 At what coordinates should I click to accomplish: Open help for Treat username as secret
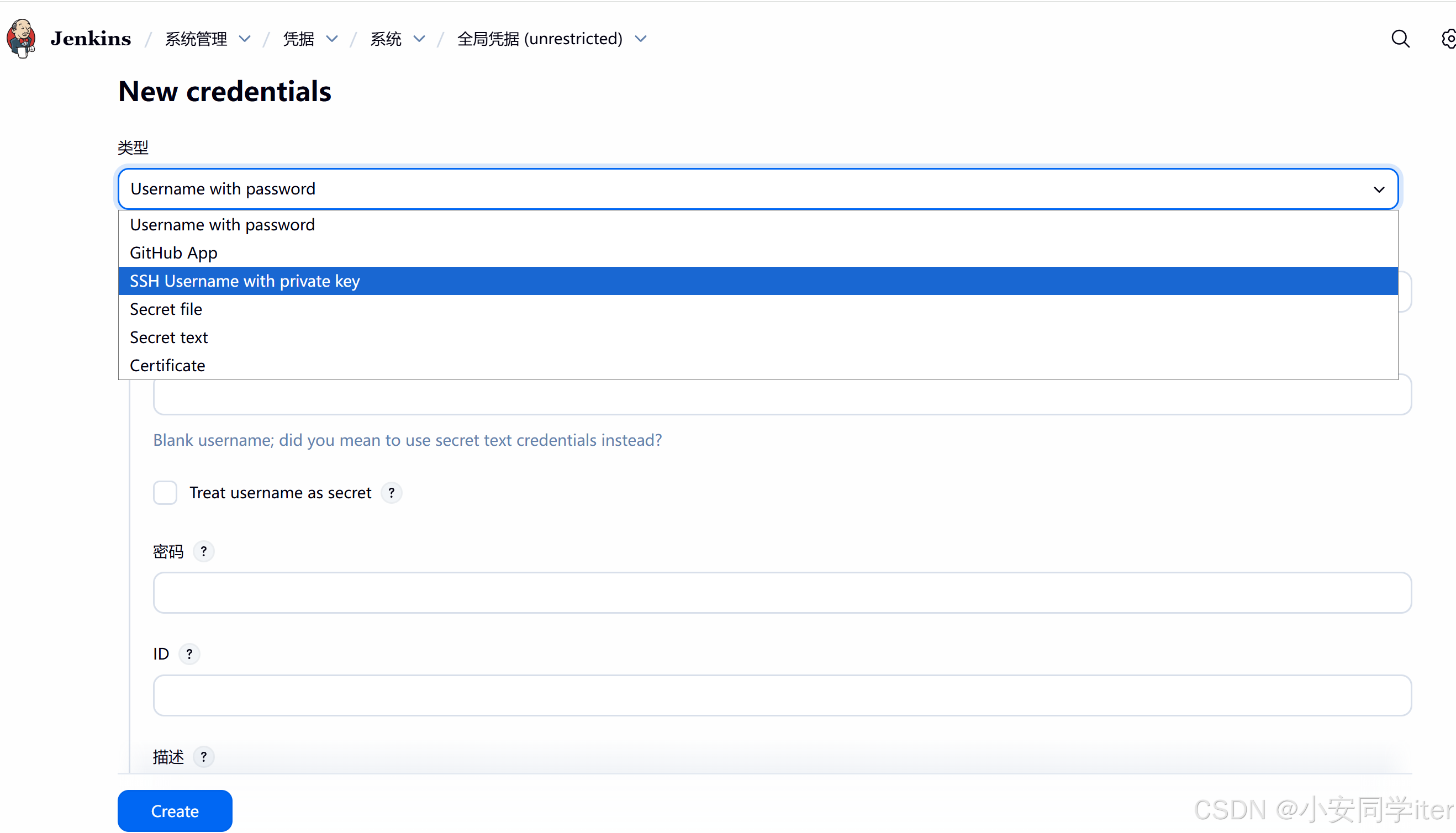click(x=391, y=493)
